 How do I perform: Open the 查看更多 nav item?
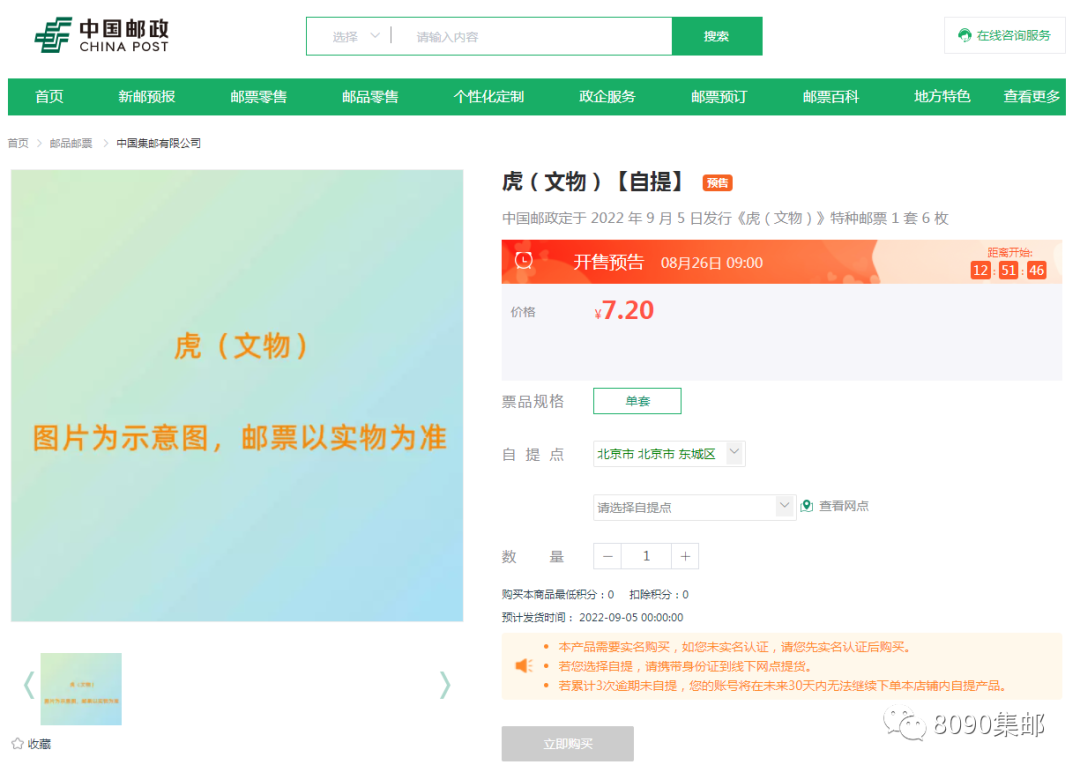click(1032, 96)
